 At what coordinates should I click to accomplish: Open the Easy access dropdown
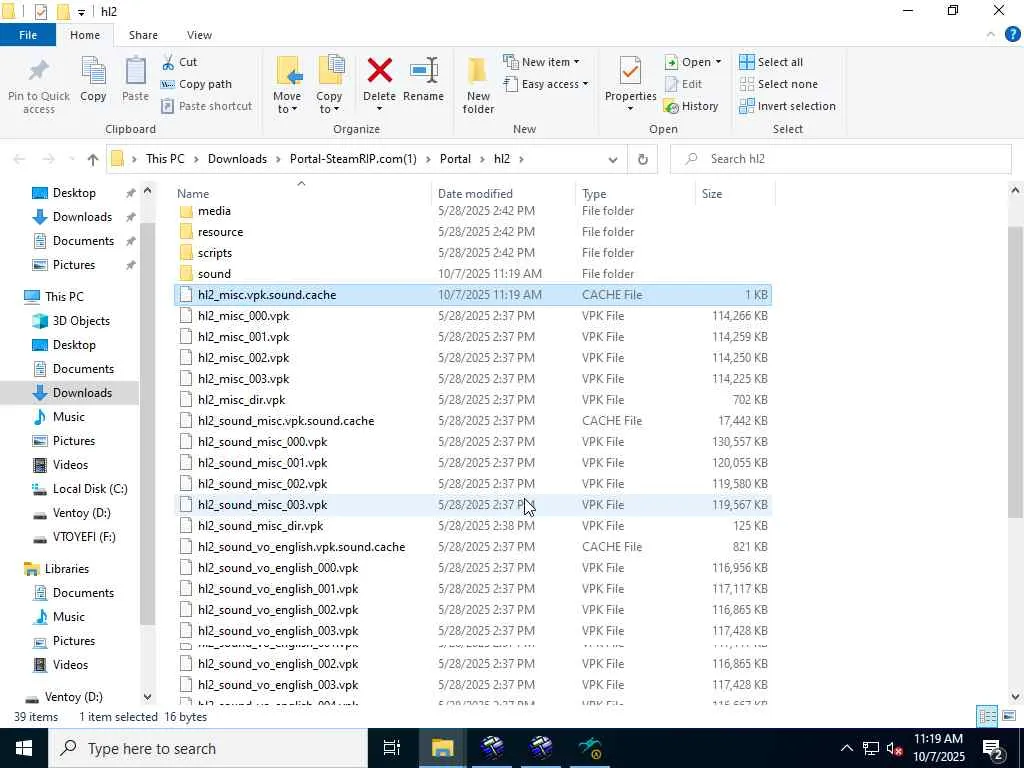click(546, 84)
